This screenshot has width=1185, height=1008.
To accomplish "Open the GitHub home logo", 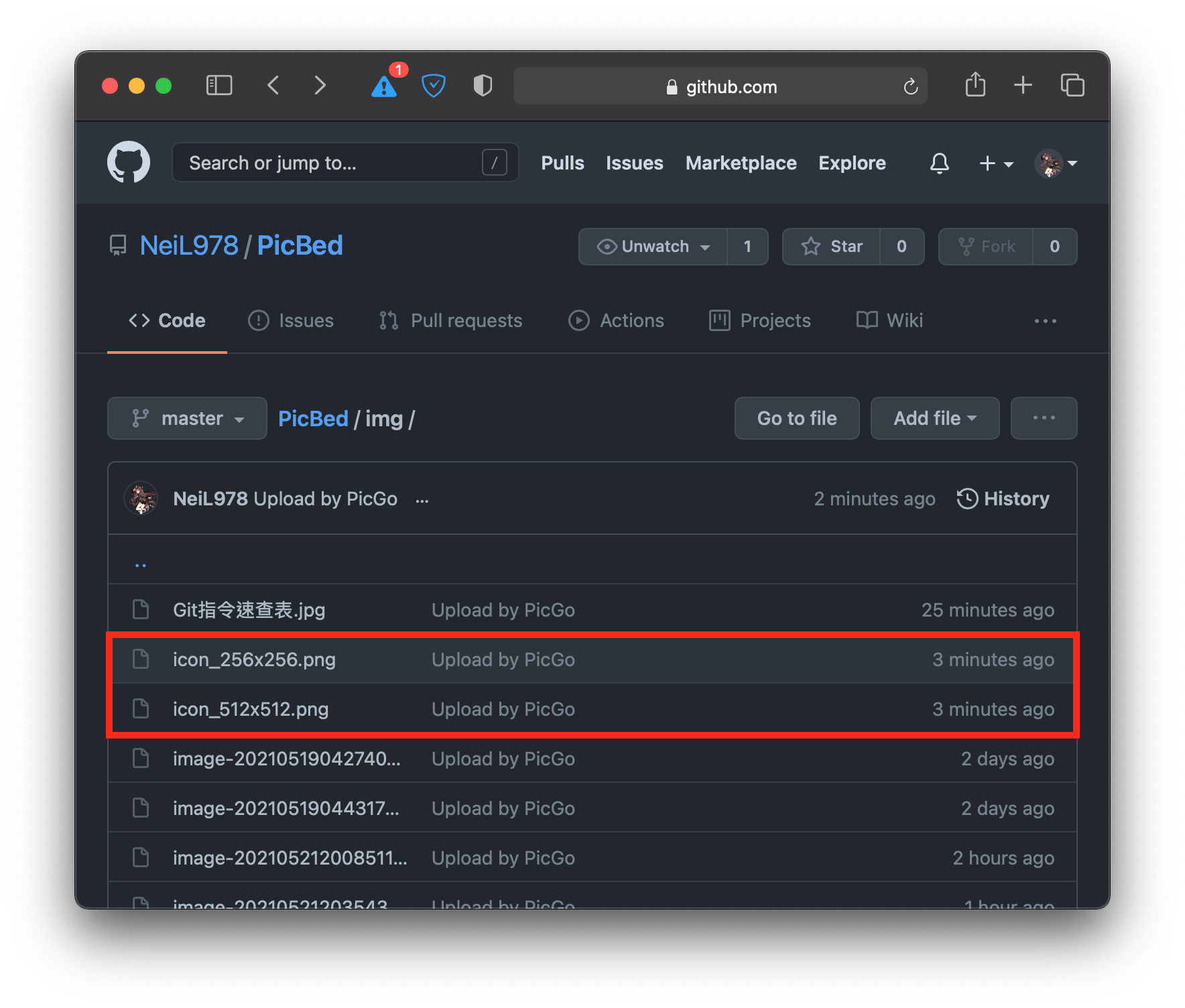I will click(x=129, y=162).
